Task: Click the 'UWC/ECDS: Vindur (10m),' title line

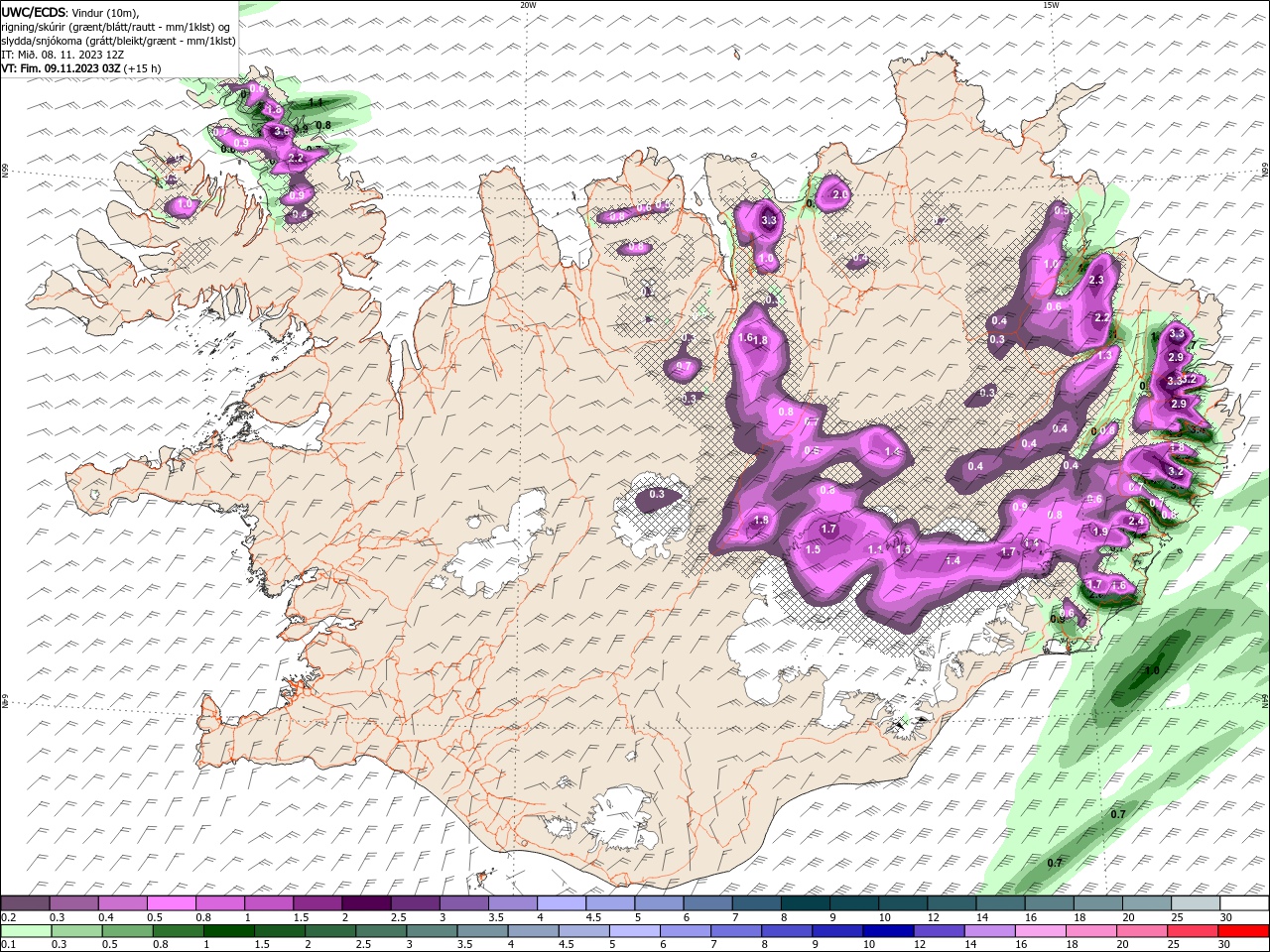Action: click(70, 12)
